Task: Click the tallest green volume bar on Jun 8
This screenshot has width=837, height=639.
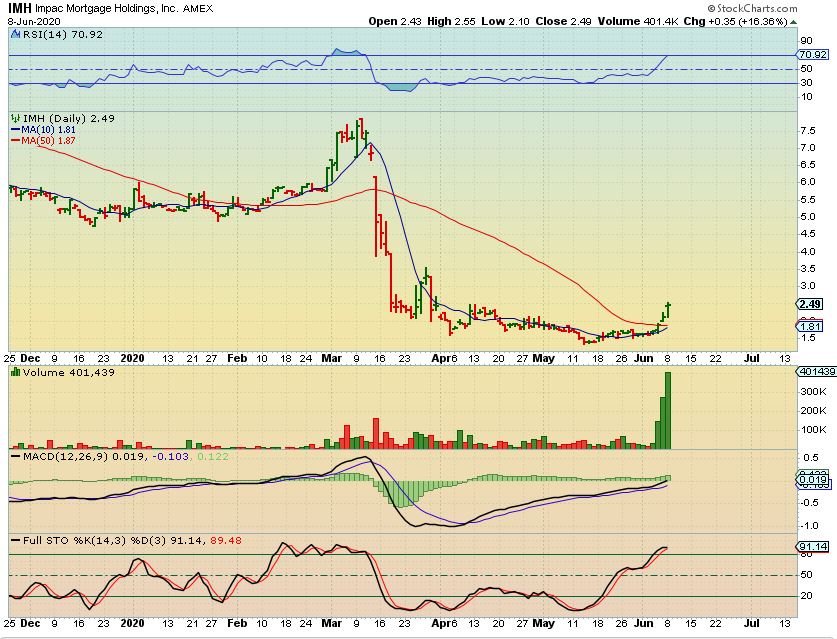Action: (668, 411)
